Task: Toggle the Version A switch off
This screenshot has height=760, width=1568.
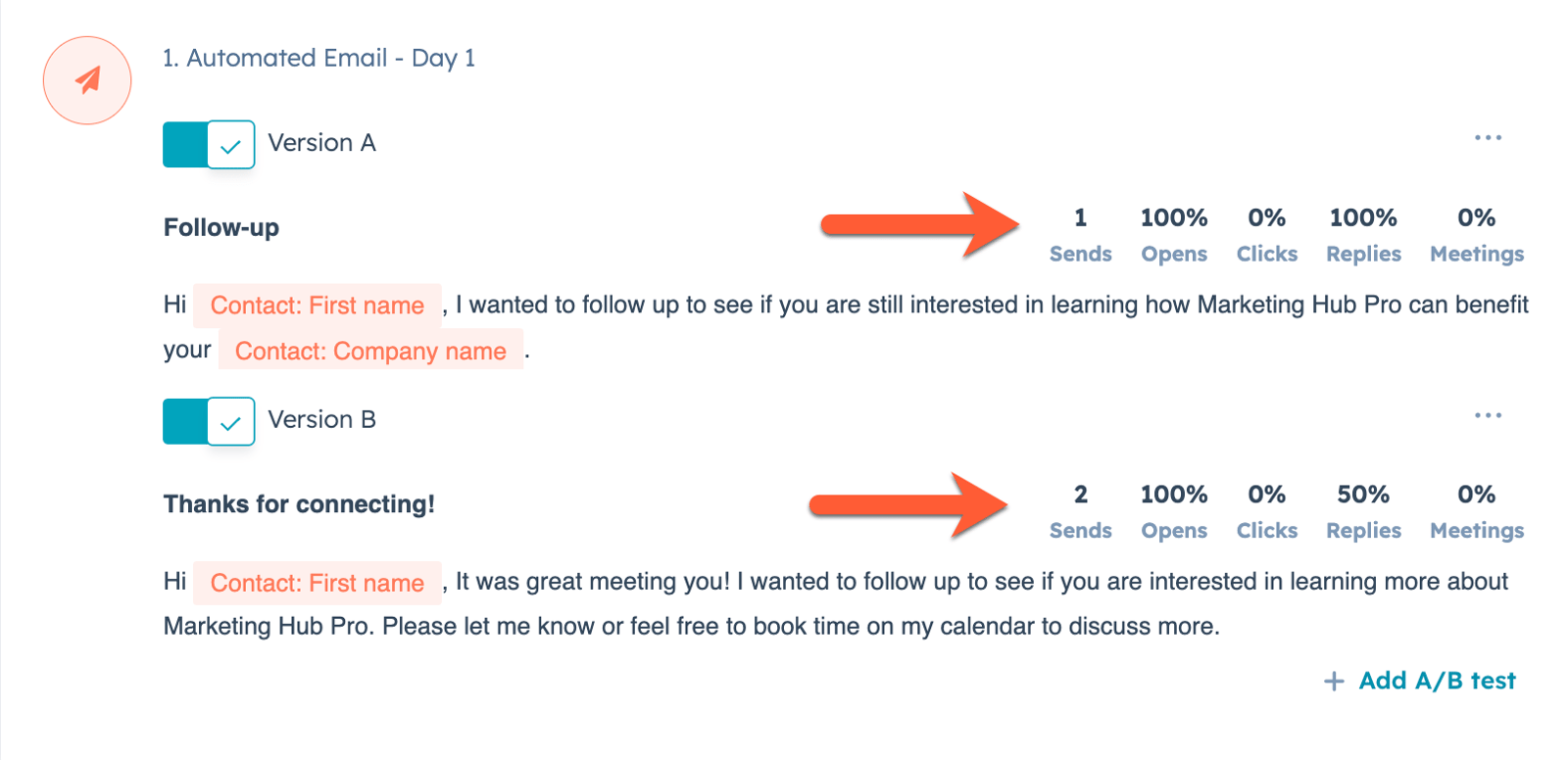Action: (x=209, y=145)
